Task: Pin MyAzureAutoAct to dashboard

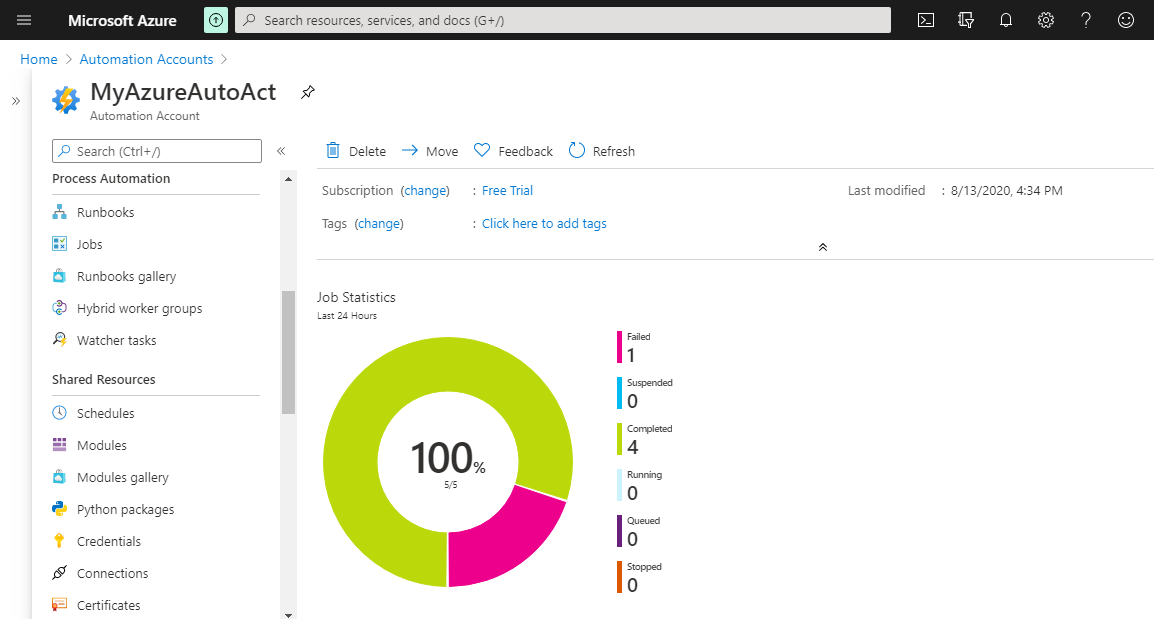Action: point(308,93)
